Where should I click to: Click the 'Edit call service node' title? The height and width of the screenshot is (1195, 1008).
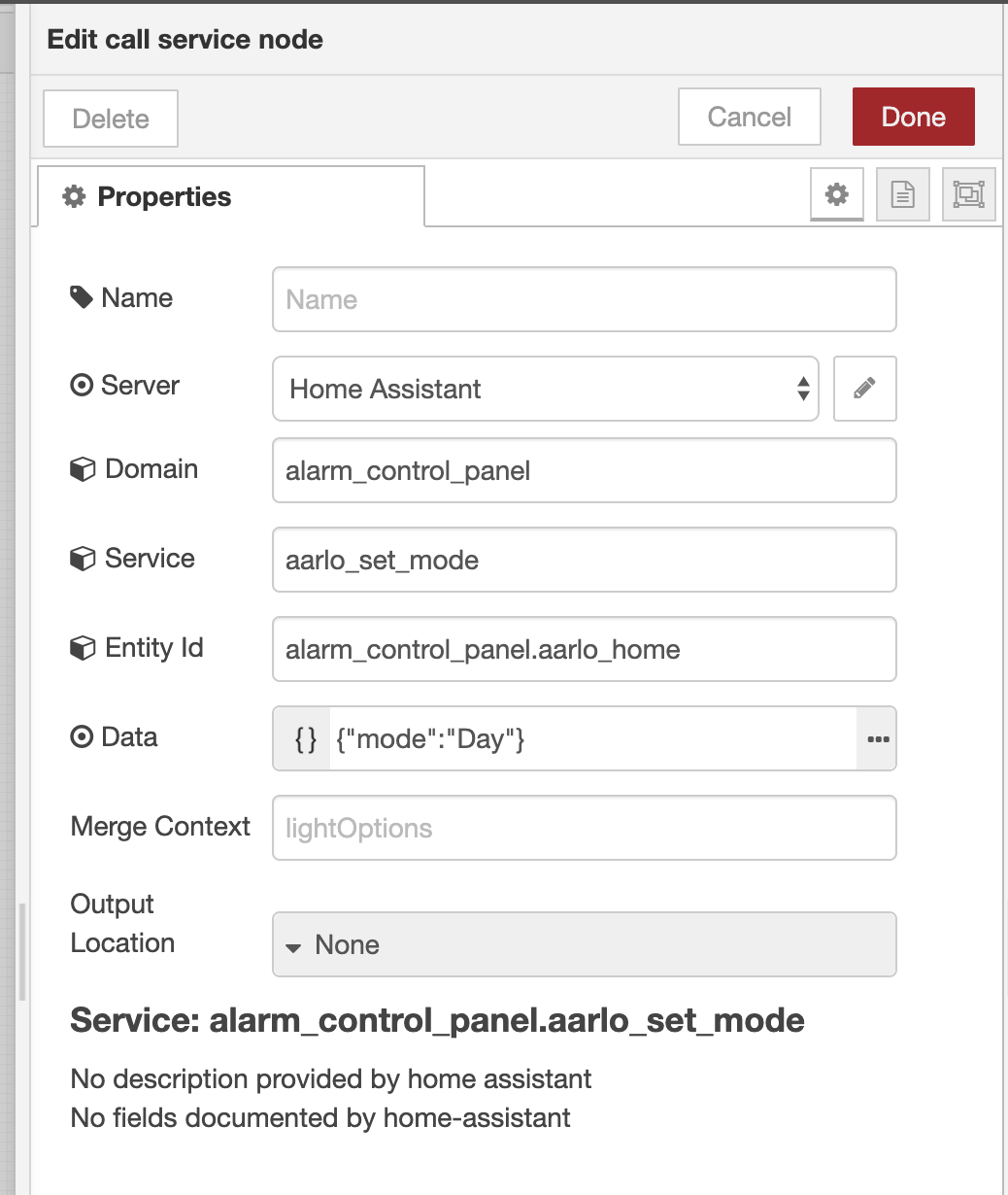click(185, 40)
